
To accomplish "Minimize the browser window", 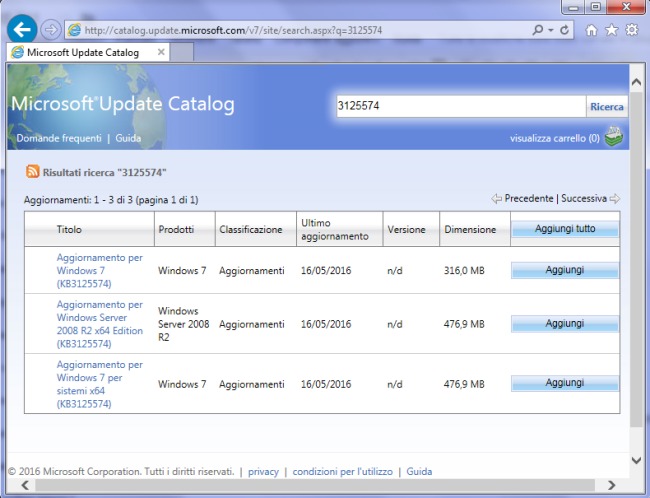I will (574, 7).
